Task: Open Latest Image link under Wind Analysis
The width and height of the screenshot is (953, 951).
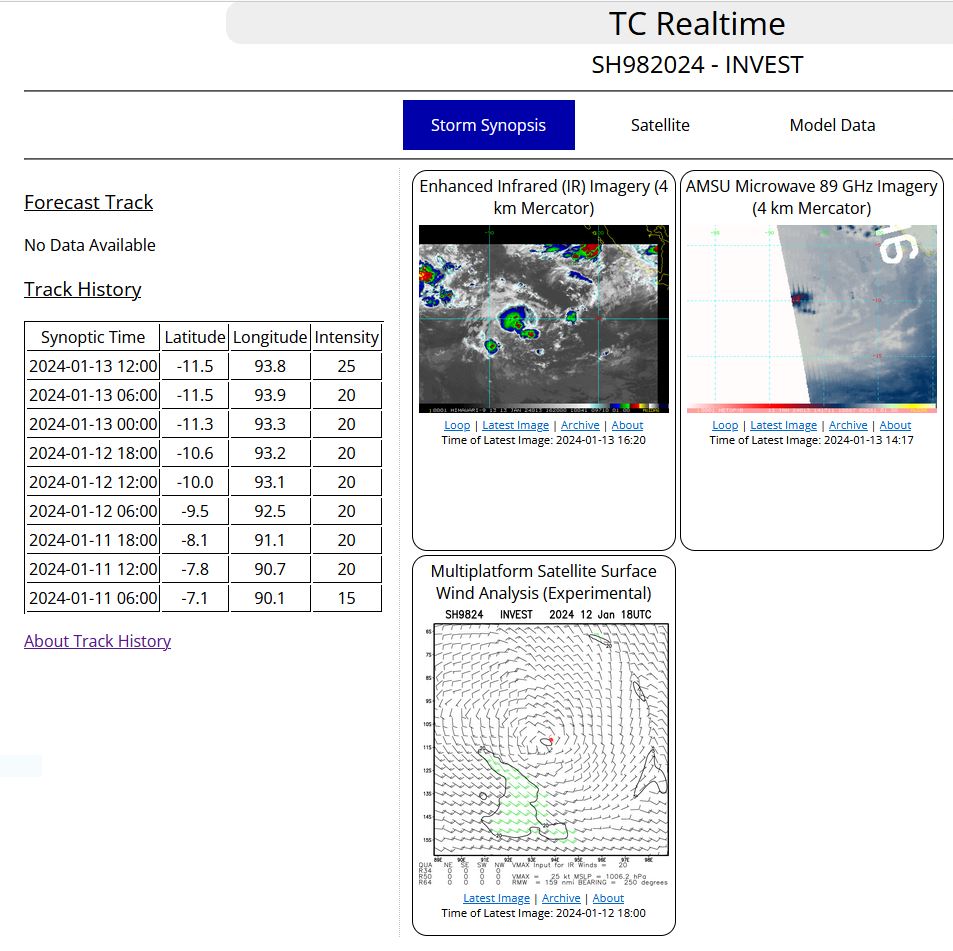Action: (497, 898)
